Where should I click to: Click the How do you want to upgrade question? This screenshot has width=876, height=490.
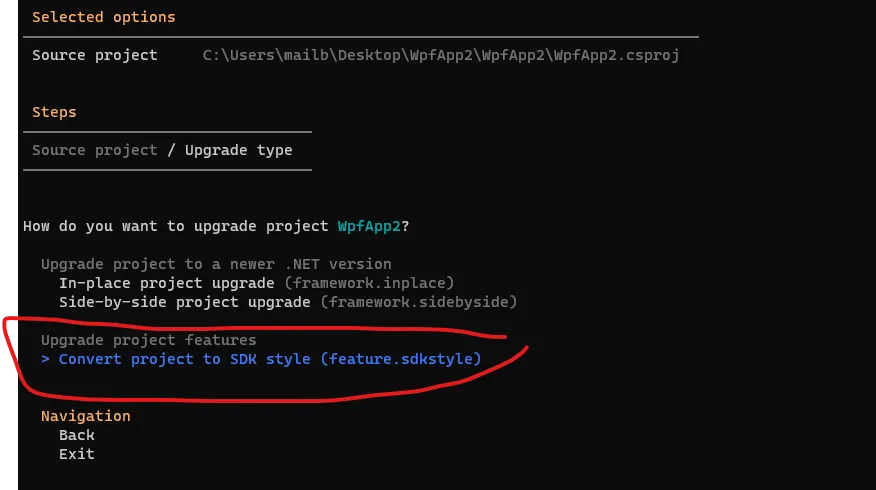216,226
